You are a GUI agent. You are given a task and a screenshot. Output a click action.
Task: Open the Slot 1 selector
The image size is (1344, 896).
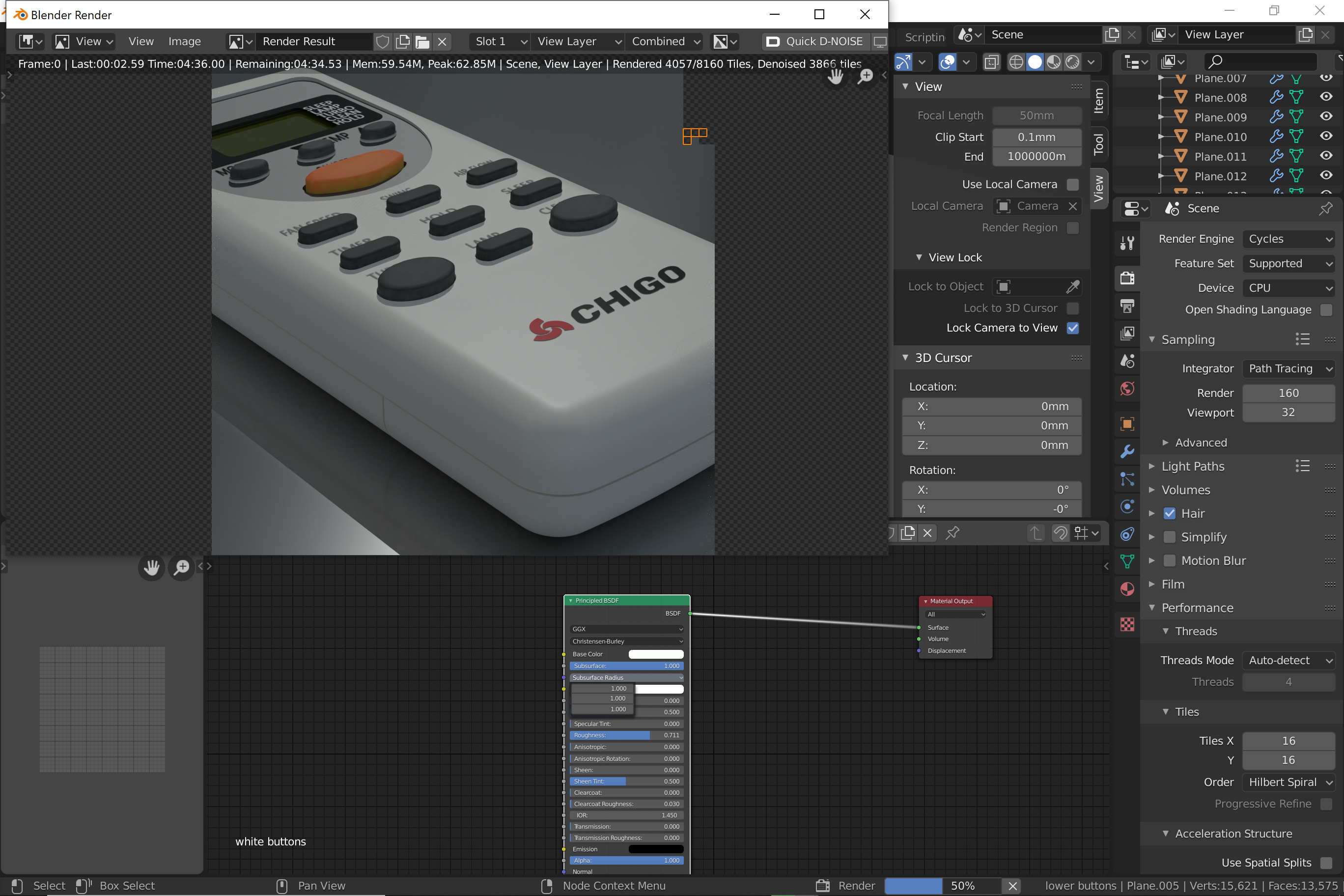pyautogui.click(x=500, y=41)
